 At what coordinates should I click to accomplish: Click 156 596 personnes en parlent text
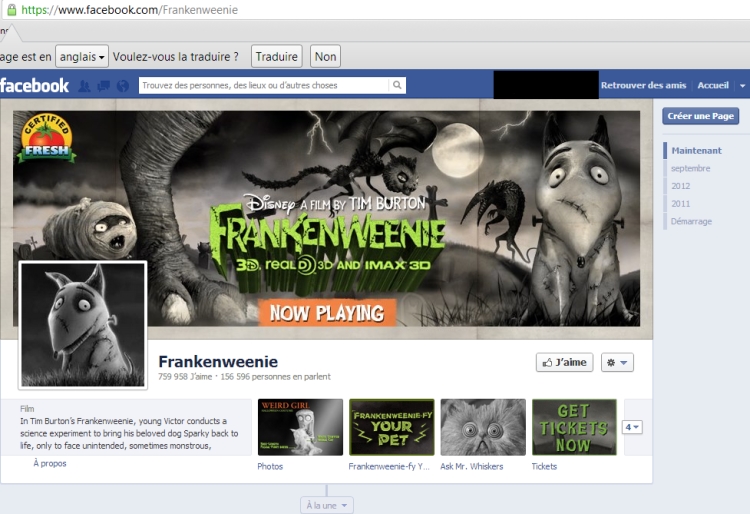[x=276, y=377]
